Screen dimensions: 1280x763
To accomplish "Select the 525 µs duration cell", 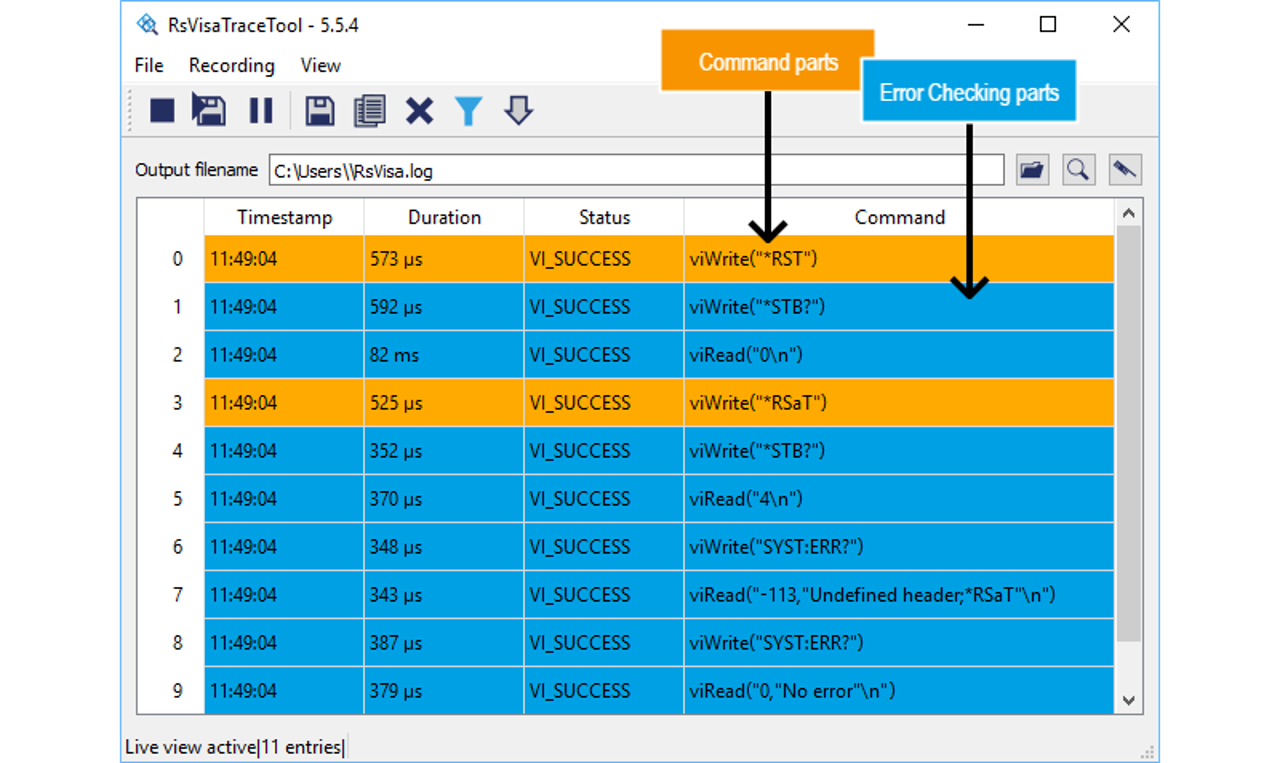I will point(444,403).
